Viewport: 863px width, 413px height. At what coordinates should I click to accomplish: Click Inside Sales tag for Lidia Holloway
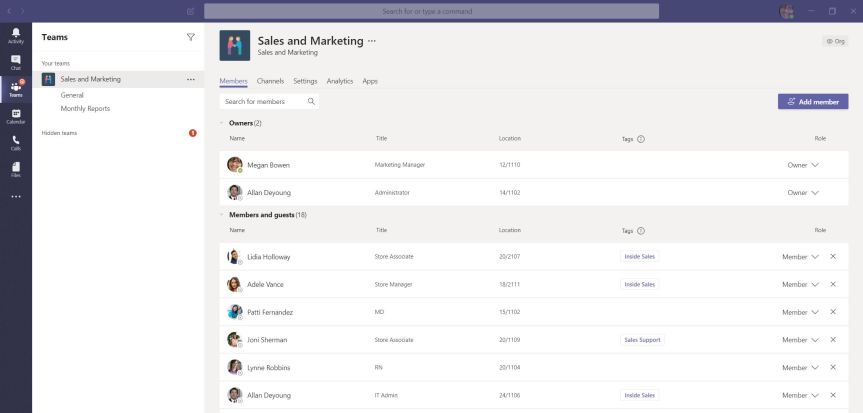point(639,257)
